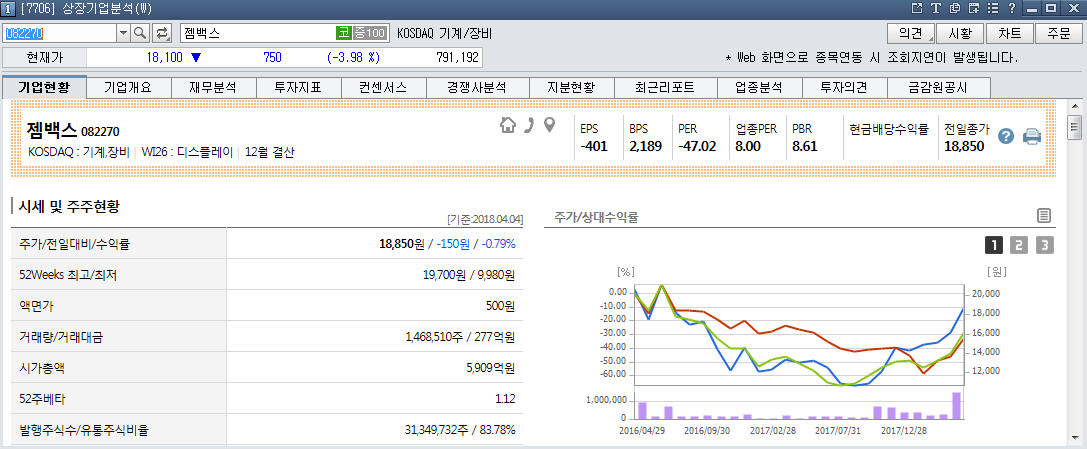Switch chart to view number 2
Image resolution: width=1087 pixels, height=449 pixels.
1019,245
